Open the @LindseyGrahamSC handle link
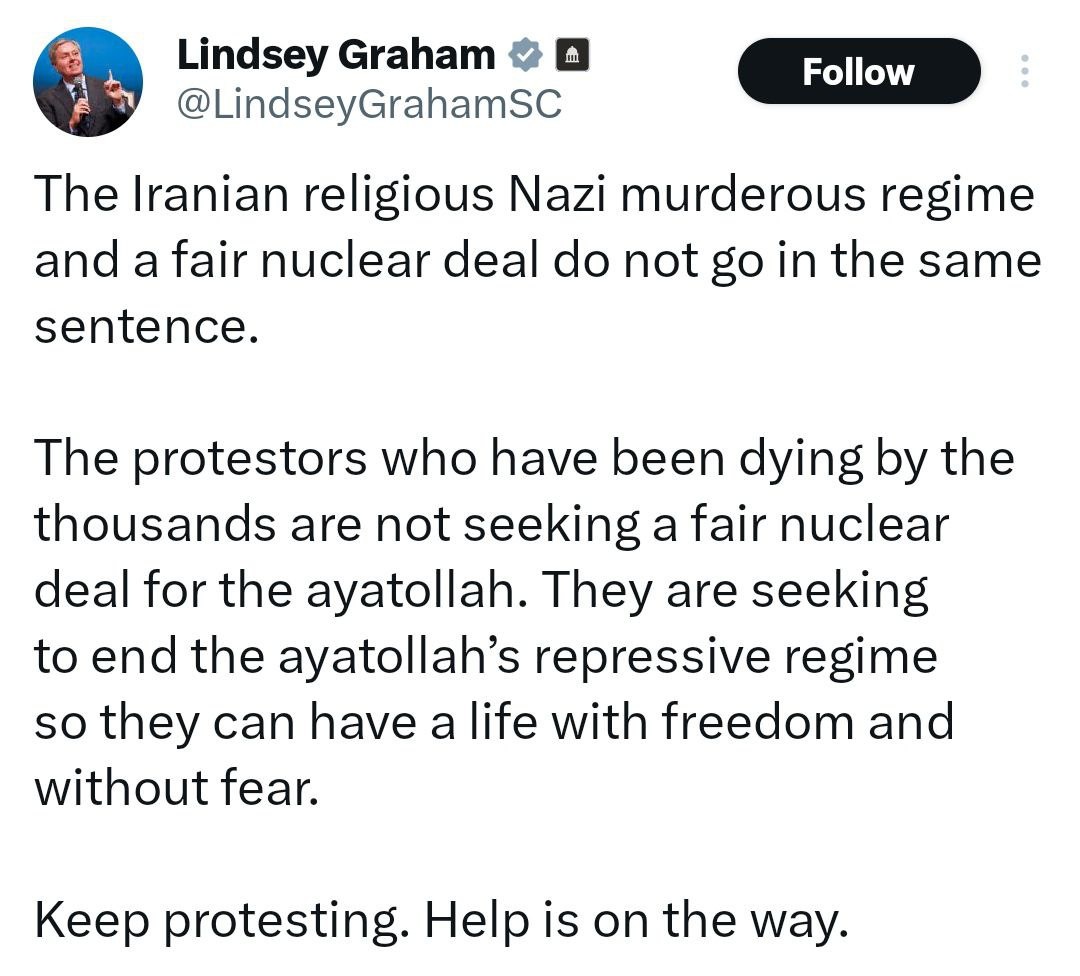 point(370,102)
